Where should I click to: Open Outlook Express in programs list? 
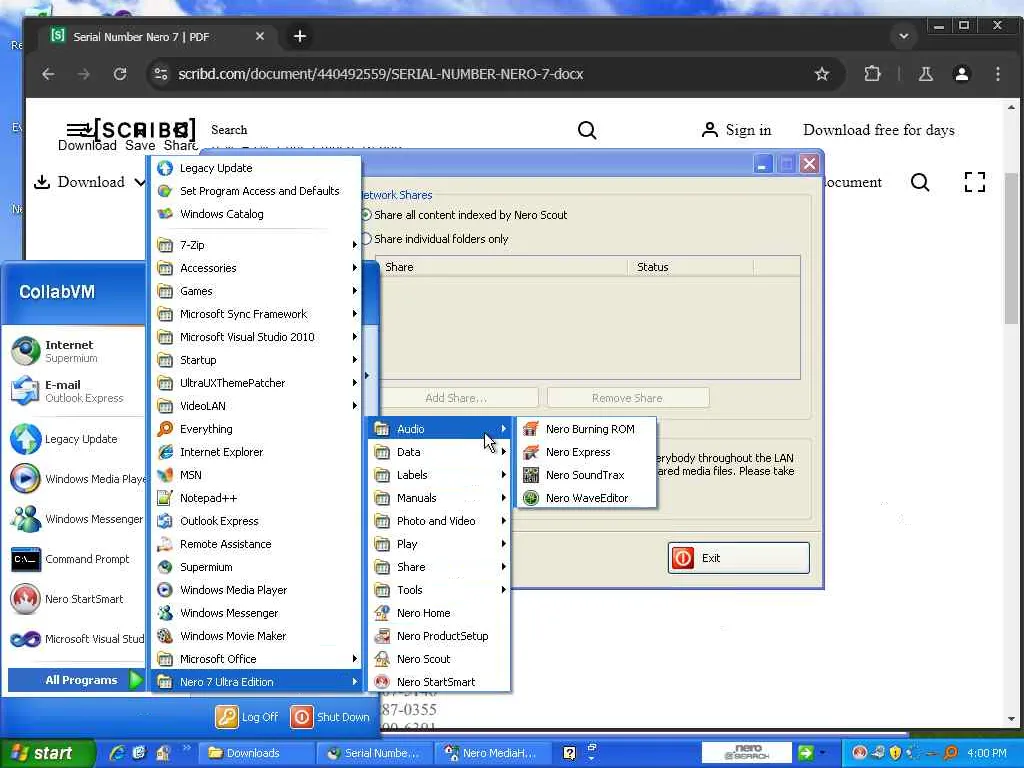click(256, 520)
